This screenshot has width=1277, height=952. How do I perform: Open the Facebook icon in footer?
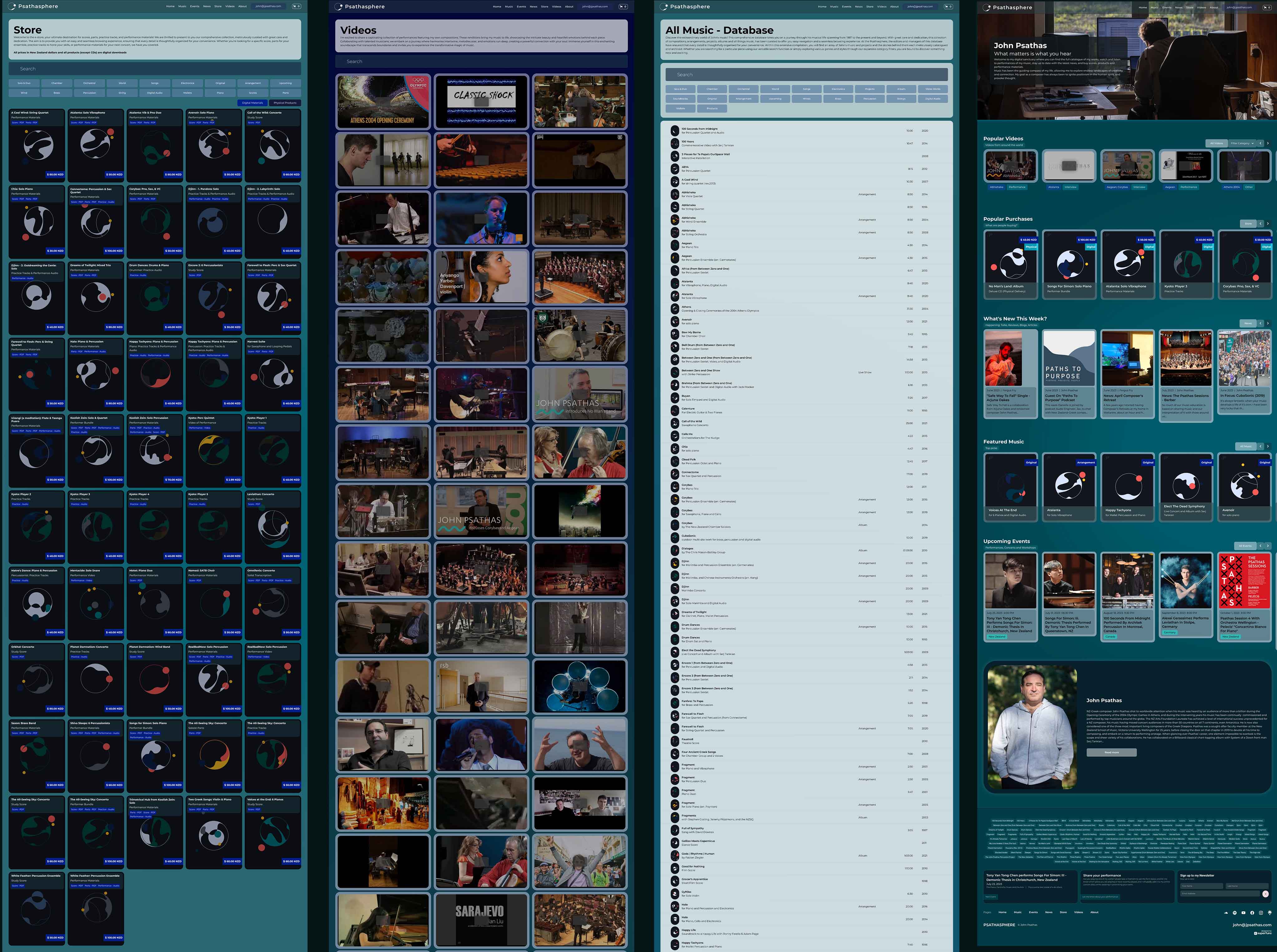1252,913
